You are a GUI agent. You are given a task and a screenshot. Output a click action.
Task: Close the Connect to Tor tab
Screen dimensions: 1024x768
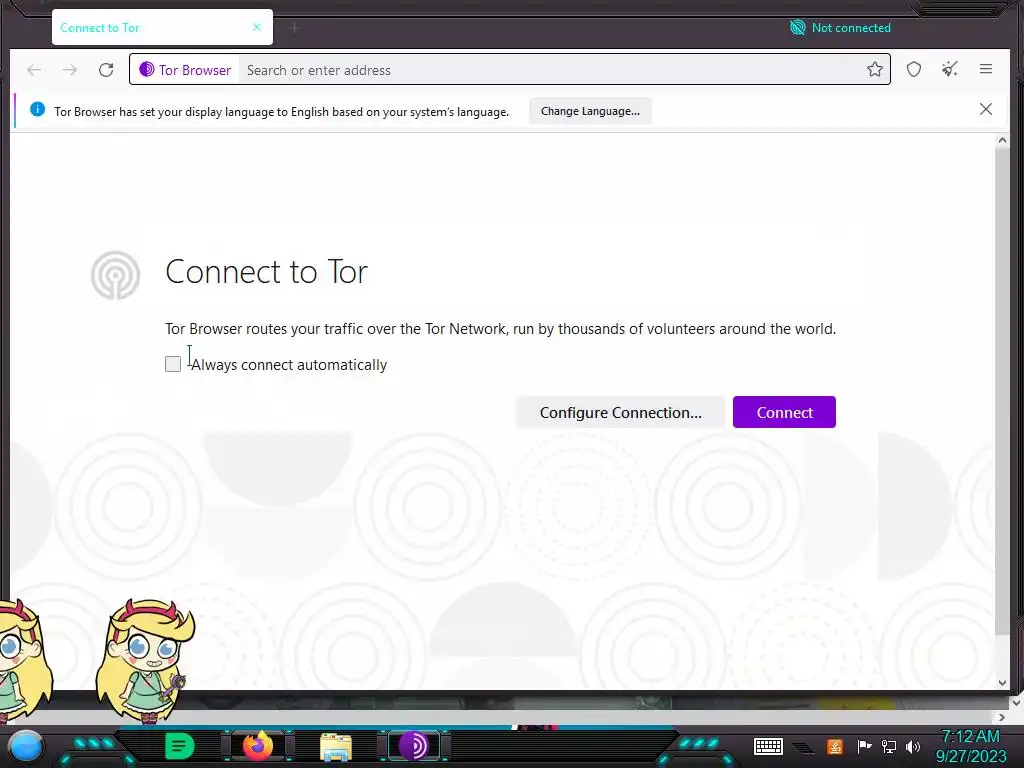tap(257, 27)
